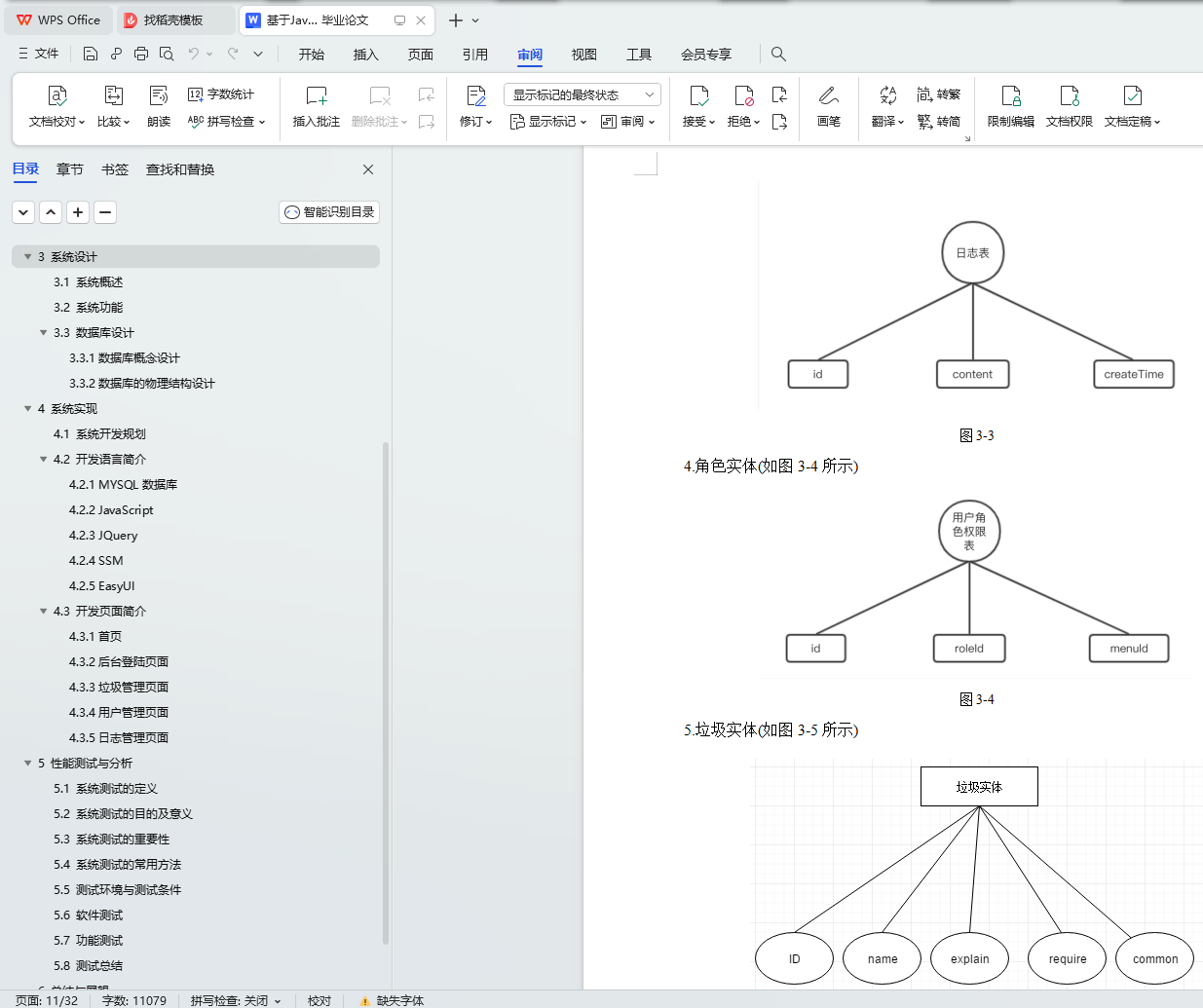Click the 翻译 translate icon
Image resolution: width=1203 pixels, height=1008 pixels.
[x=887, y=95]
